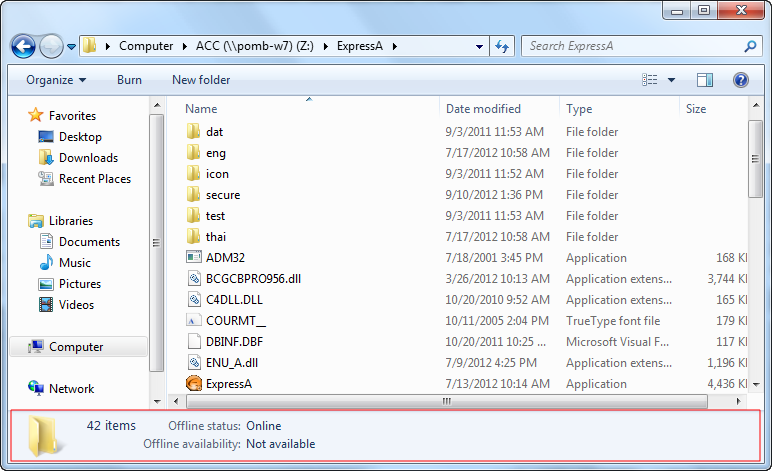Open the Documents library
This screenshot has width=772, height=471.
[89, 242]
